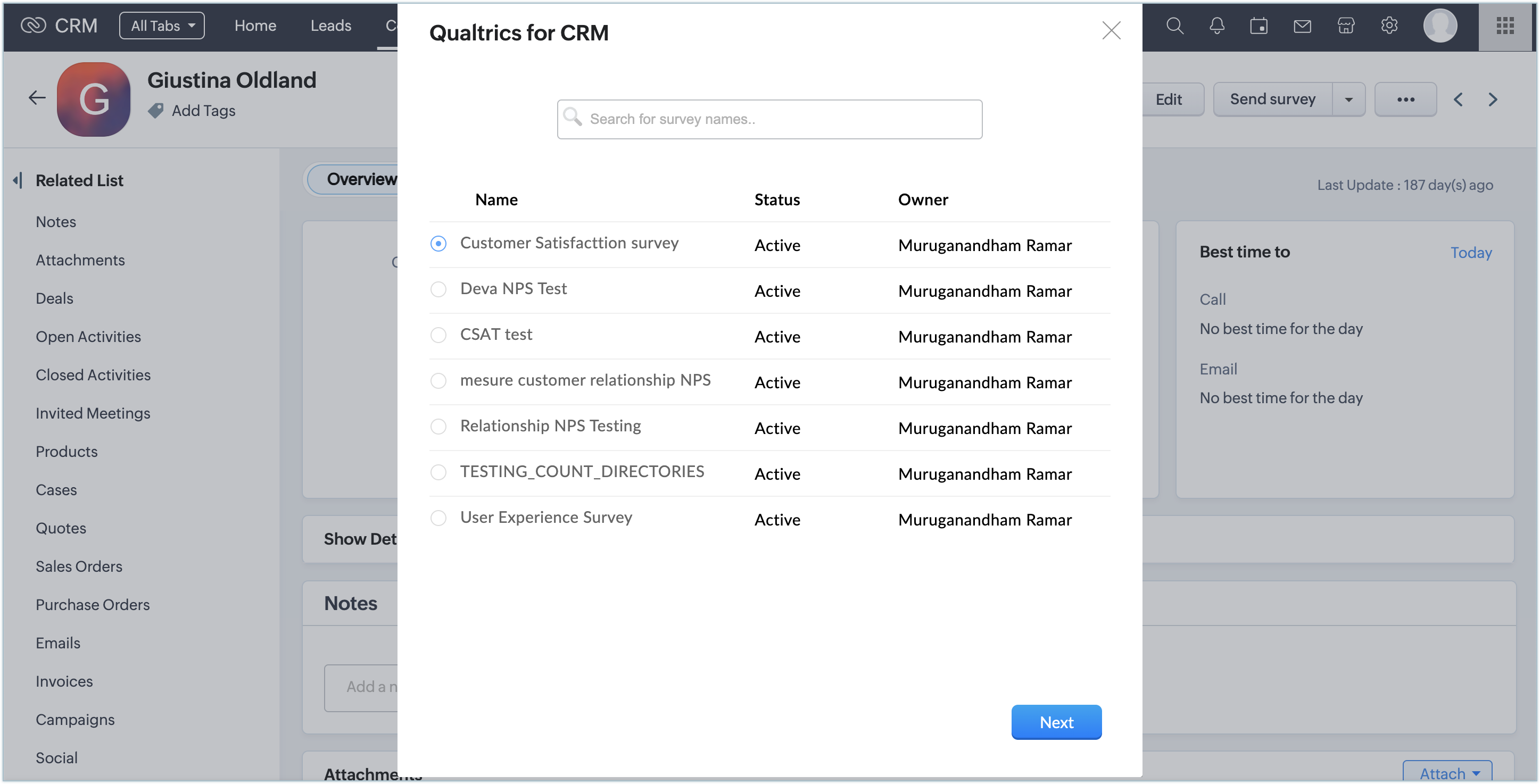
Task: Select the Deva NPS Test radio button
Action: pyautogui.click(x=438, y=289)
